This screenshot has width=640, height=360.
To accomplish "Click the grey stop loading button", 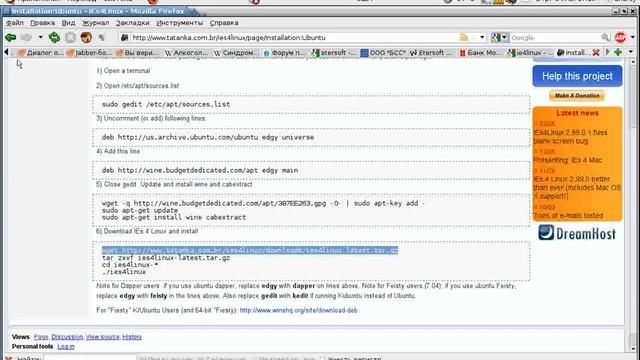I will point(71,38).
